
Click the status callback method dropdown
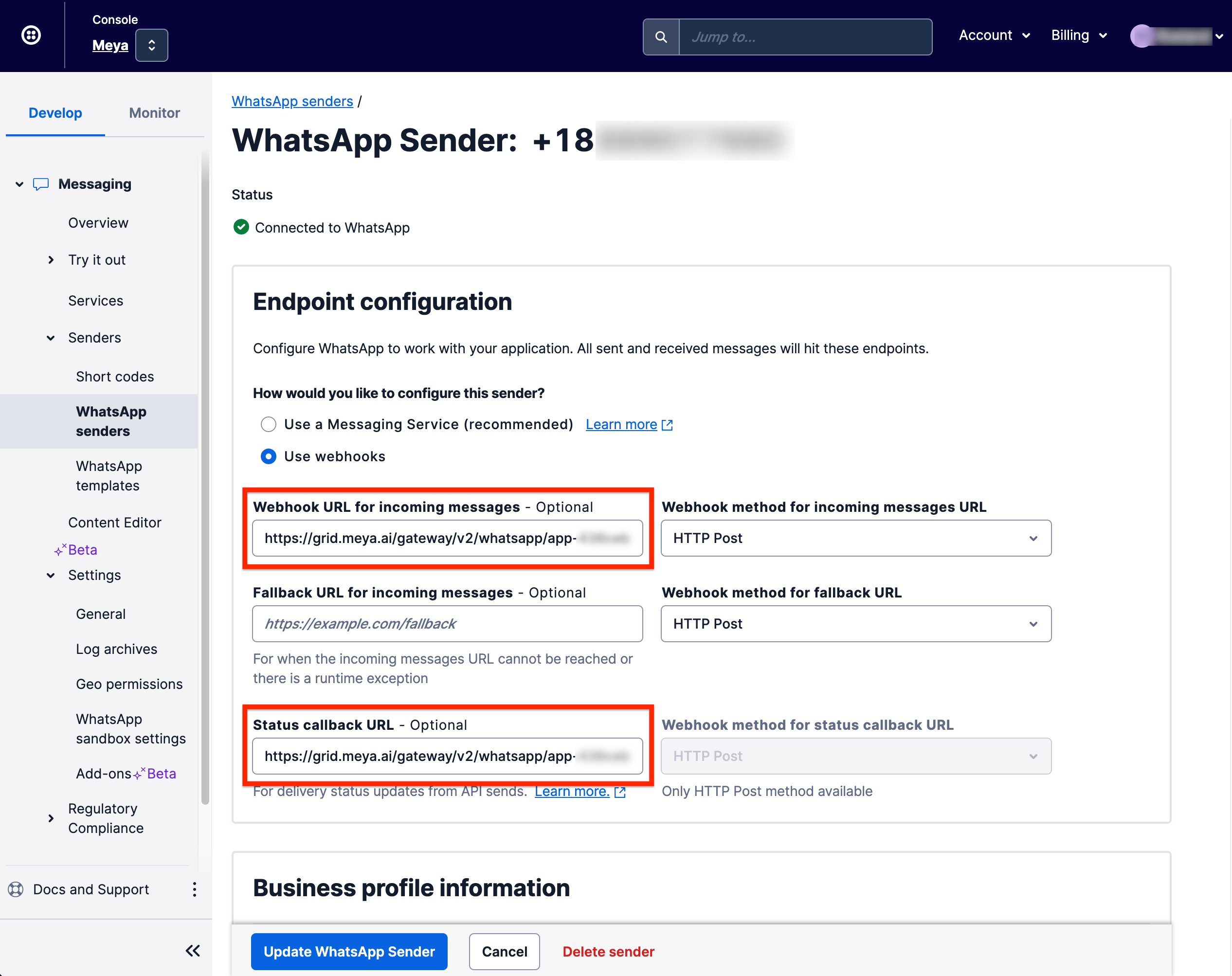pos(856,756)
